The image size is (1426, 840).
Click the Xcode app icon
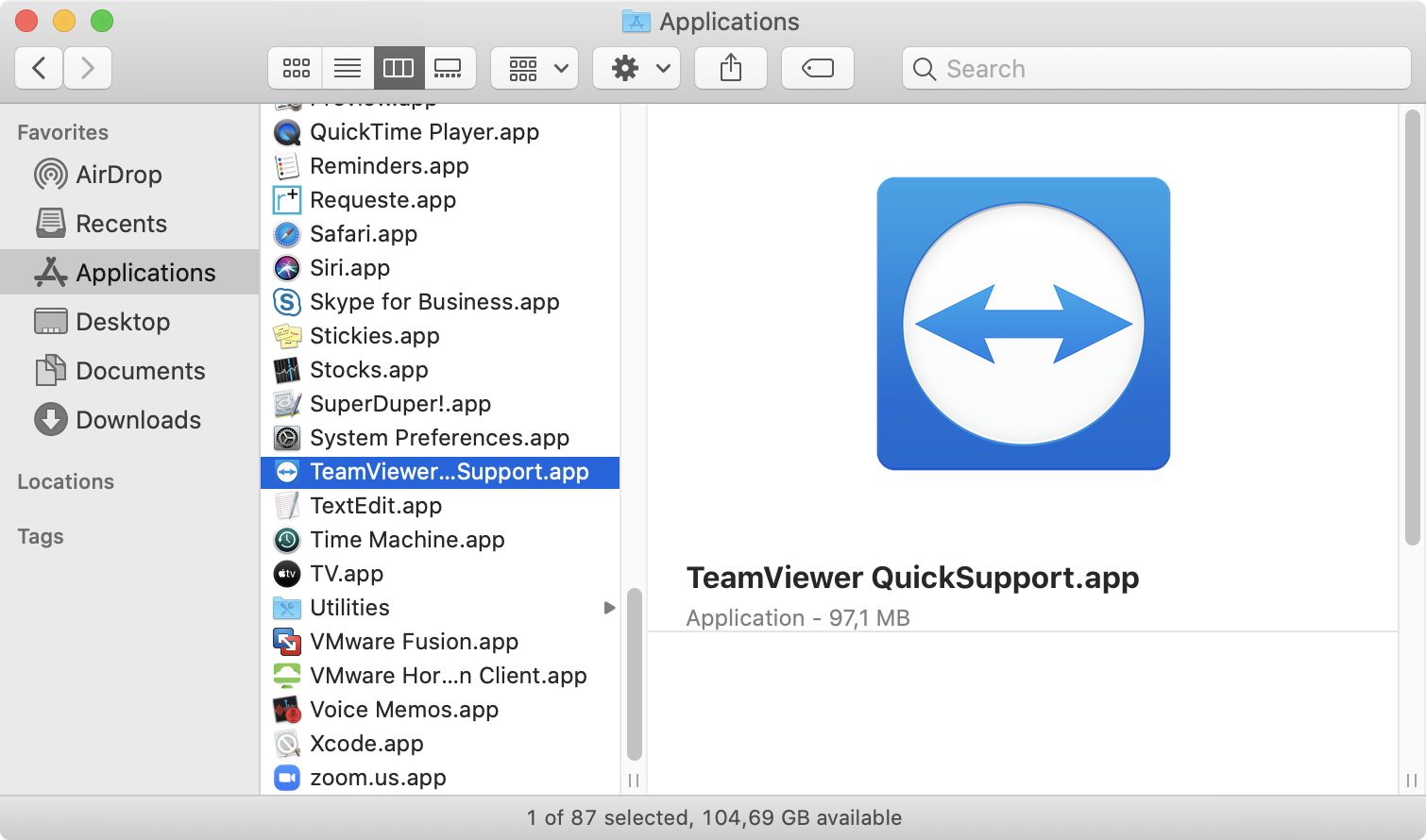(287, 744)
